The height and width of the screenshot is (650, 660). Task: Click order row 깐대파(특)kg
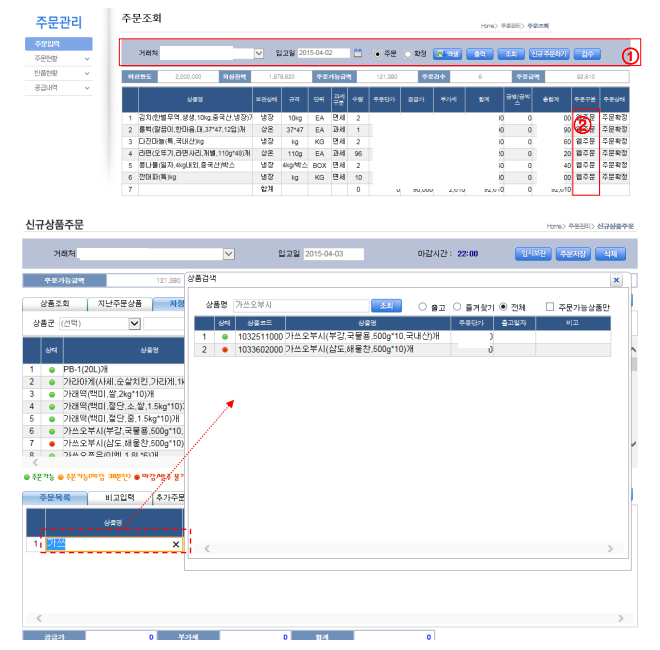pos(375,178)
